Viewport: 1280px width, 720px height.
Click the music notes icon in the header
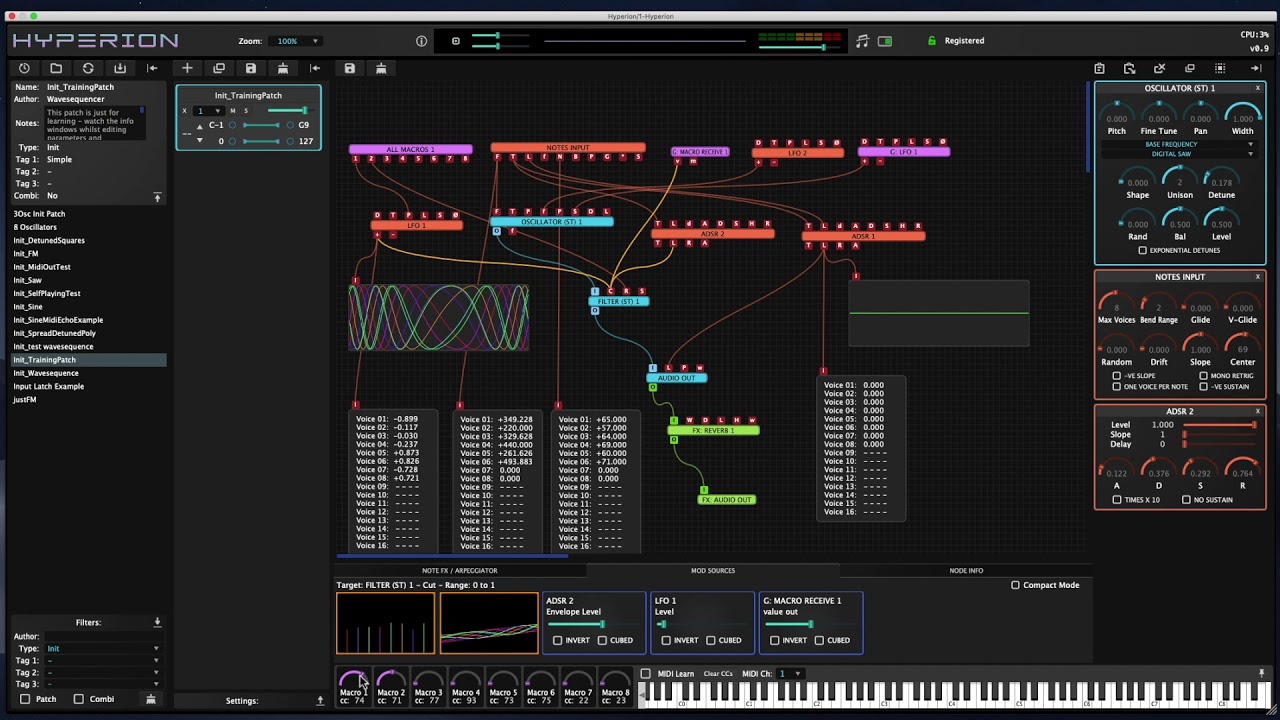click(862, 41)
